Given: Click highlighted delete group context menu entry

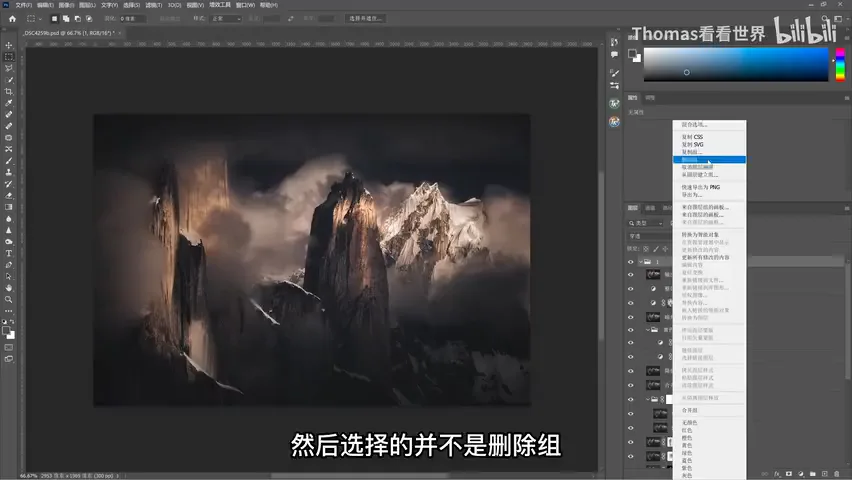Looking at the screenshot, I should coord(709,160).
